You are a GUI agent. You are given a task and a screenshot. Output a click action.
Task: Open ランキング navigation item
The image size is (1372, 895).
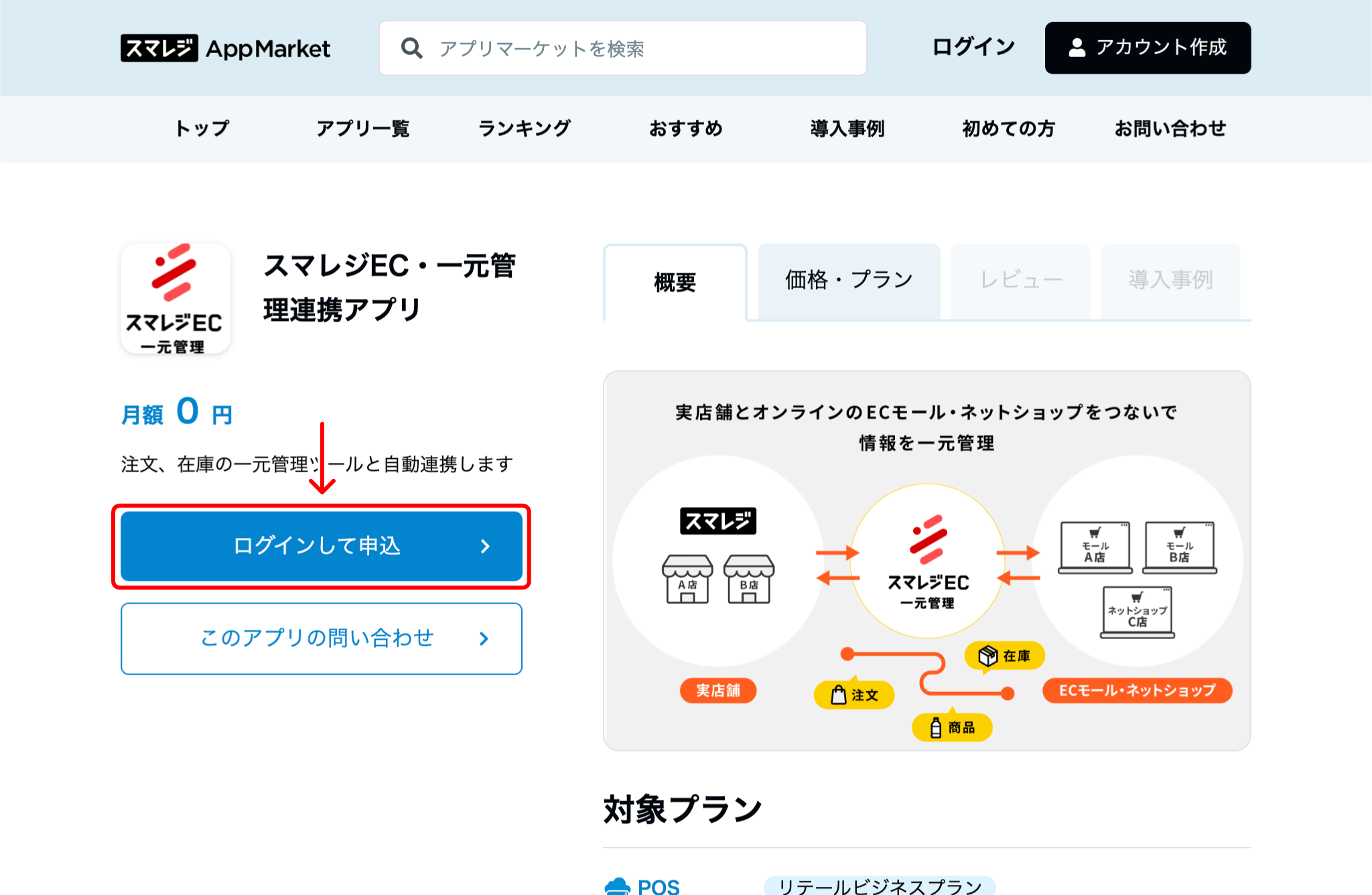coord(525,128)
